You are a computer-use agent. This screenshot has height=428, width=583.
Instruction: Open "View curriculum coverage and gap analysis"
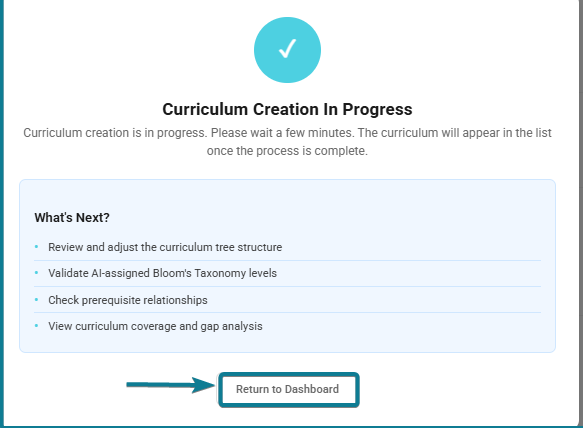pyautogui.click(x=155, y=326)
